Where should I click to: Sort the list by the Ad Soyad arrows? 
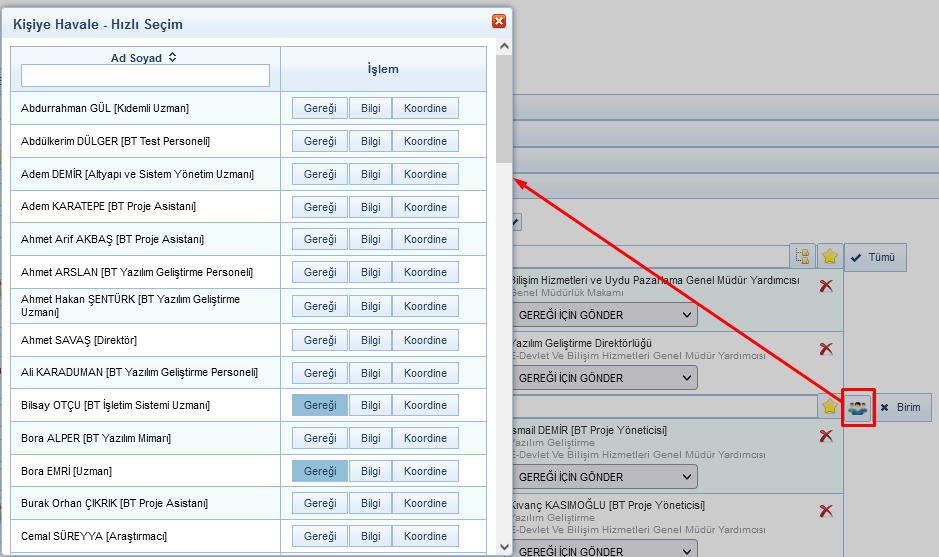coord(172,58)
